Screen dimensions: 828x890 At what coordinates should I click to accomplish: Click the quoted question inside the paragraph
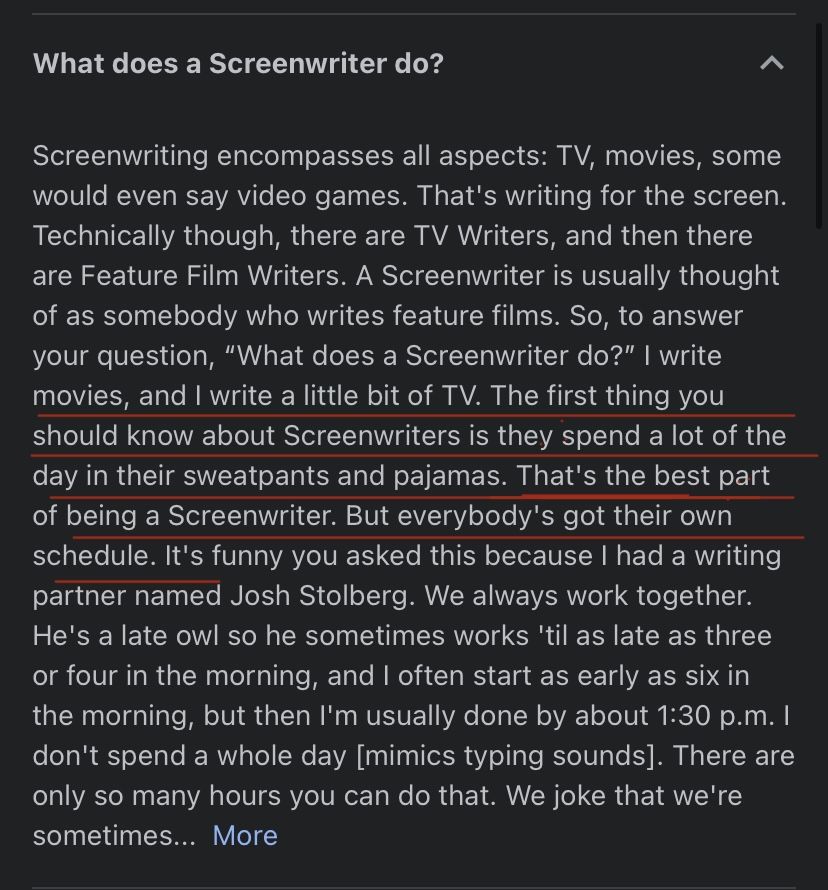pyautogui.click(x=475, y=355)
